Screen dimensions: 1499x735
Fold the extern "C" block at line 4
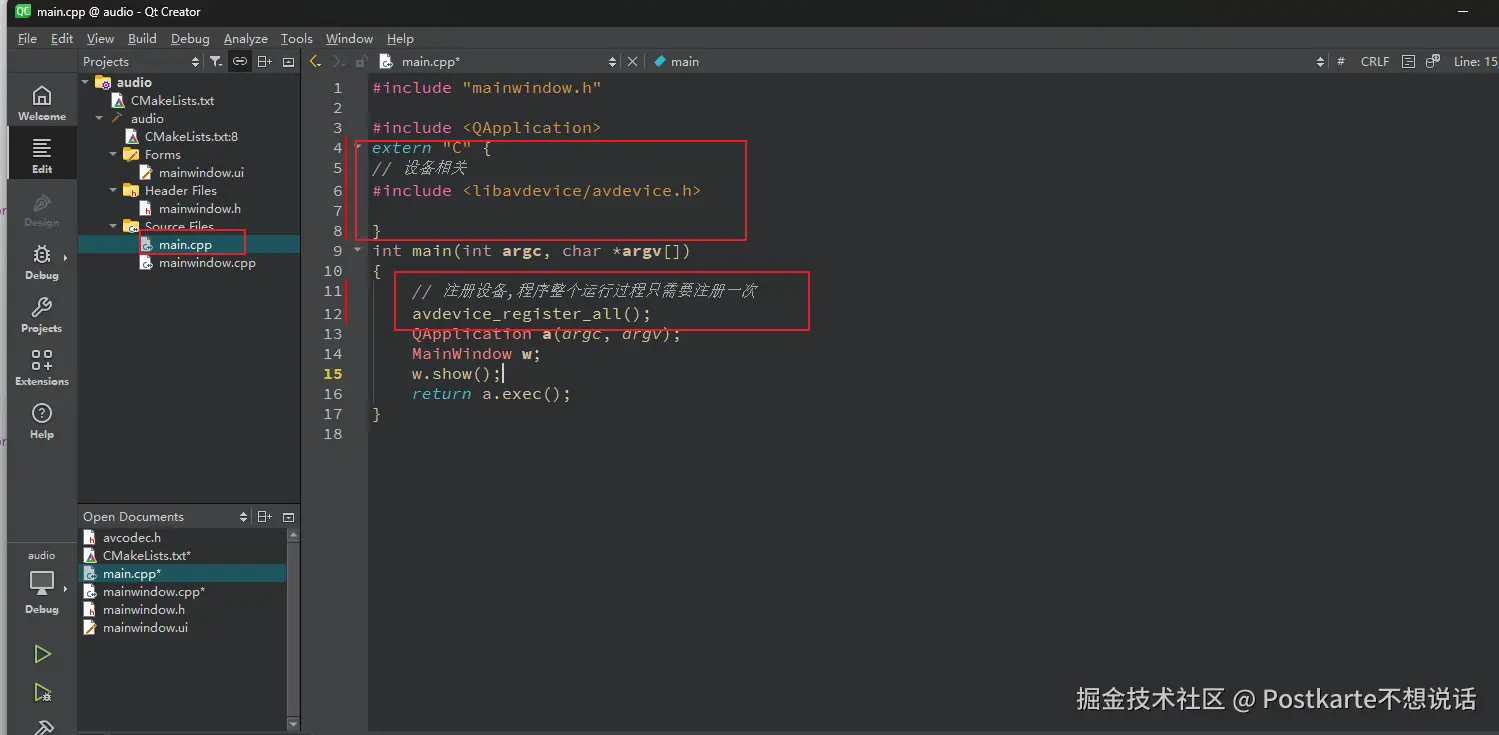(359, 148)
